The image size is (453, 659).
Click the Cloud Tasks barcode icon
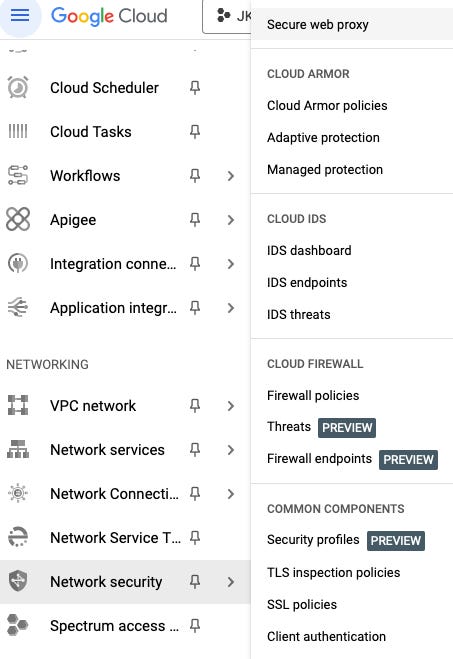click(x=18, y=132)
